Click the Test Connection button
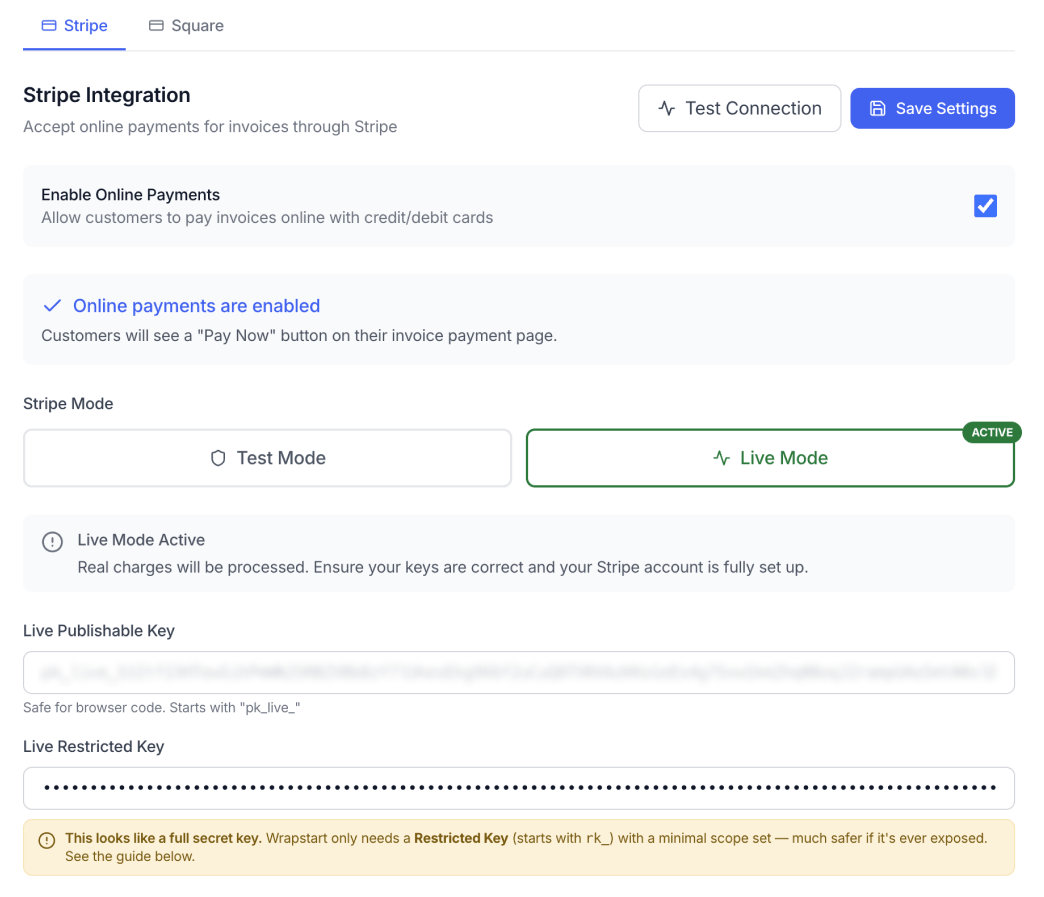 click(739, 108)
